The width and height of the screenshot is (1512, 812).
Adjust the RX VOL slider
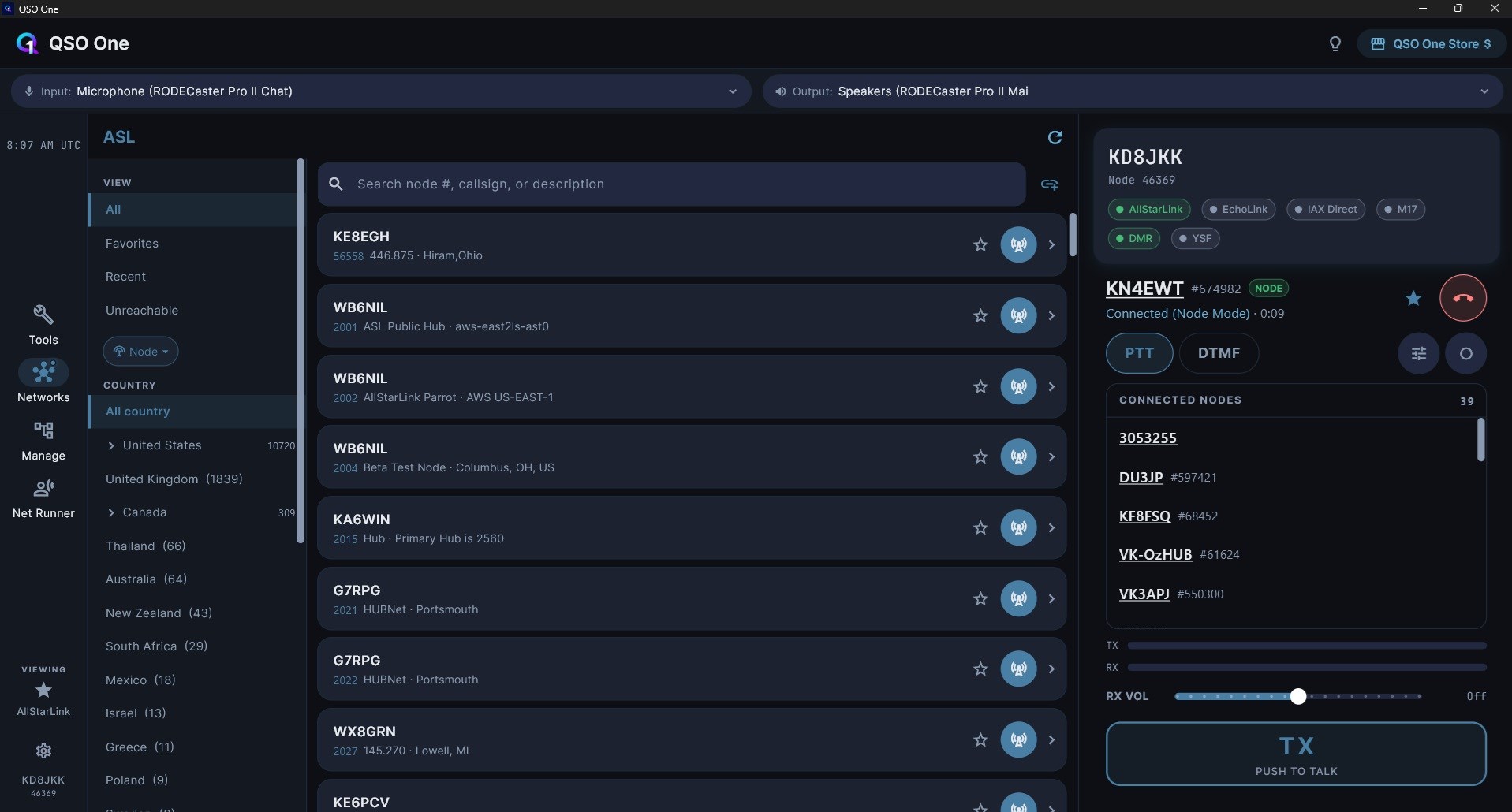point(1297,696)
